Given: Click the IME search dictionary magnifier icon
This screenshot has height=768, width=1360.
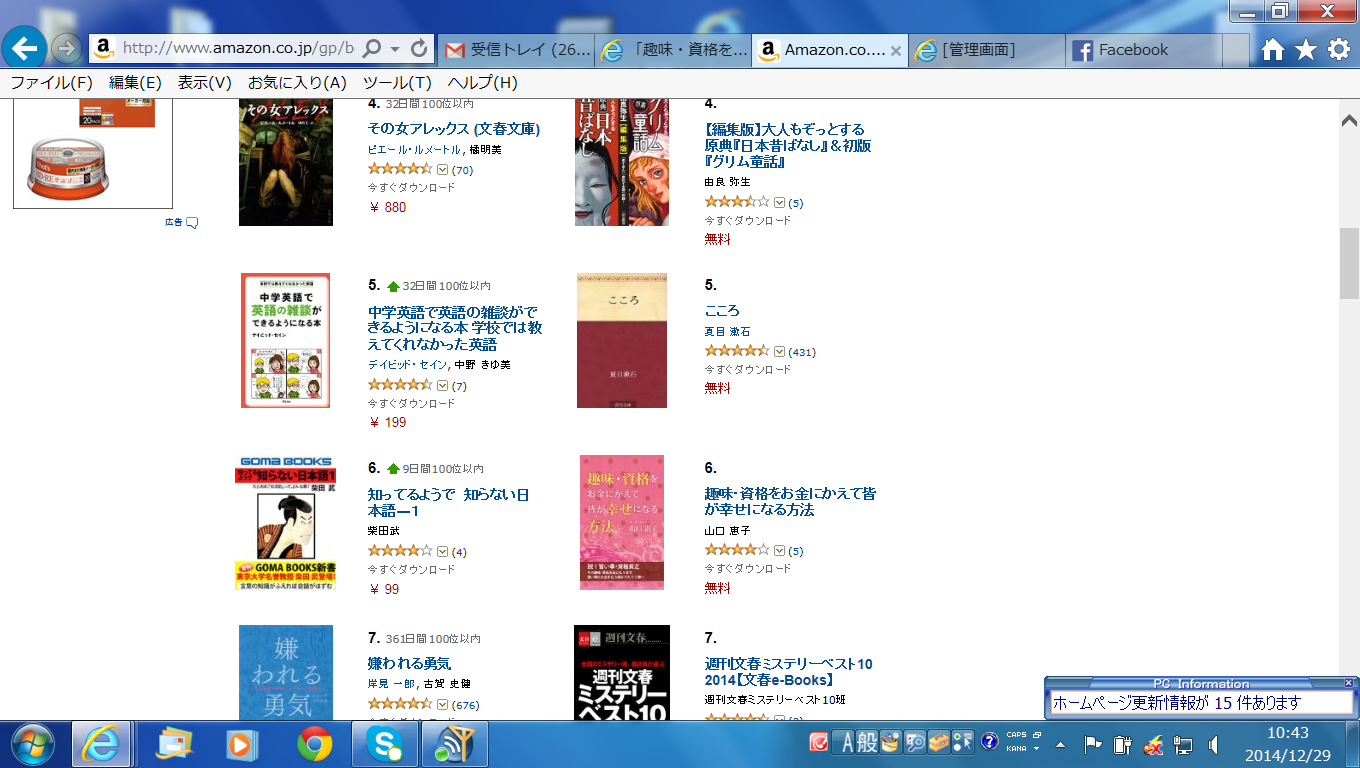Looking at the screenshot, I should coord(915,742).
